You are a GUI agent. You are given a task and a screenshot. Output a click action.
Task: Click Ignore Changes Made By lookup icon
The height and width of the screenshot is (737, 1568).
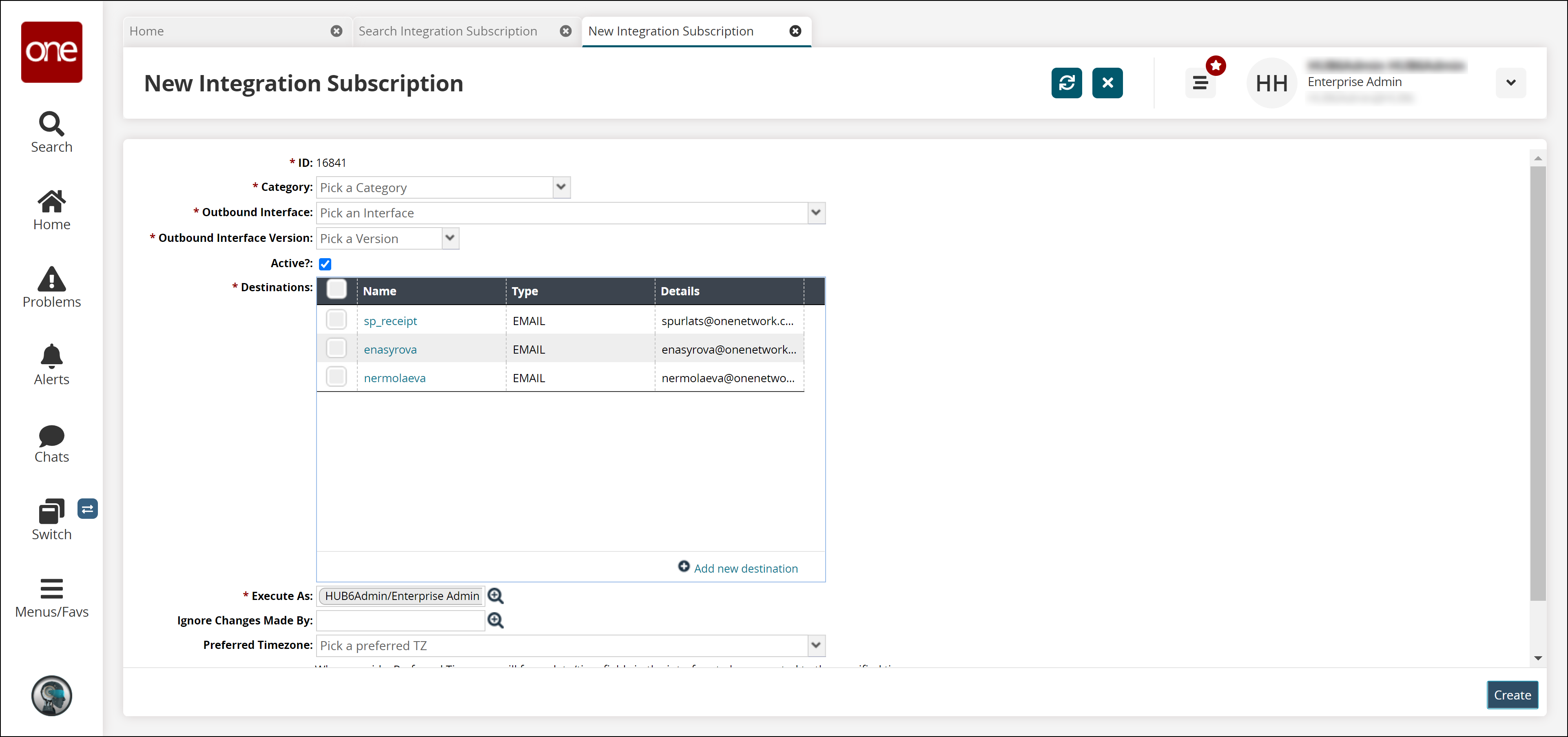496,620
